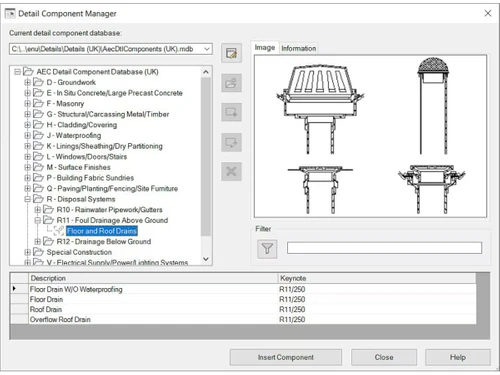Collapse the R - Disposal Systems node

click(x=27, y=199)
